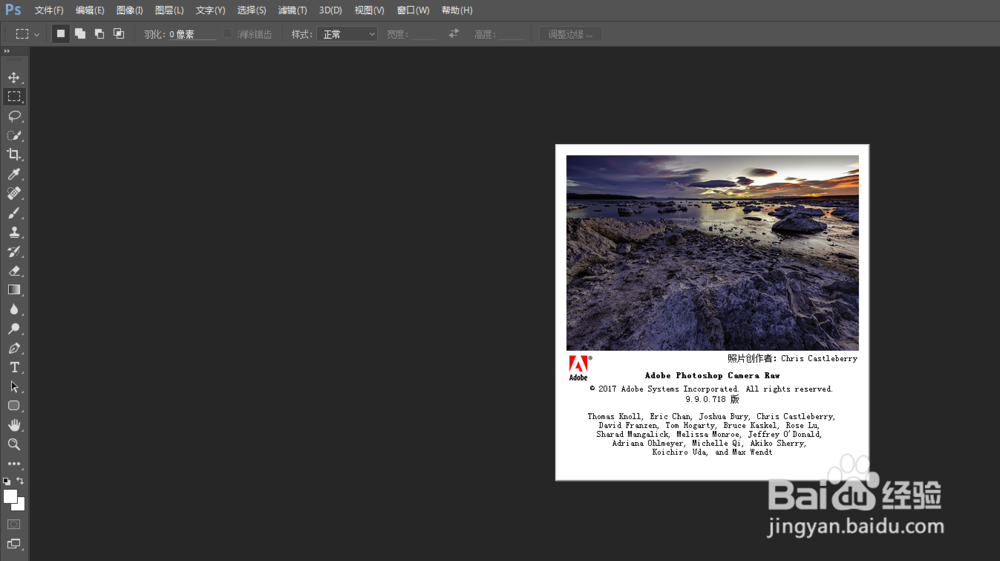Viewport: 1000px width, 561px height.
Task: Select the Zoom tool
Action: click(14, 444)
